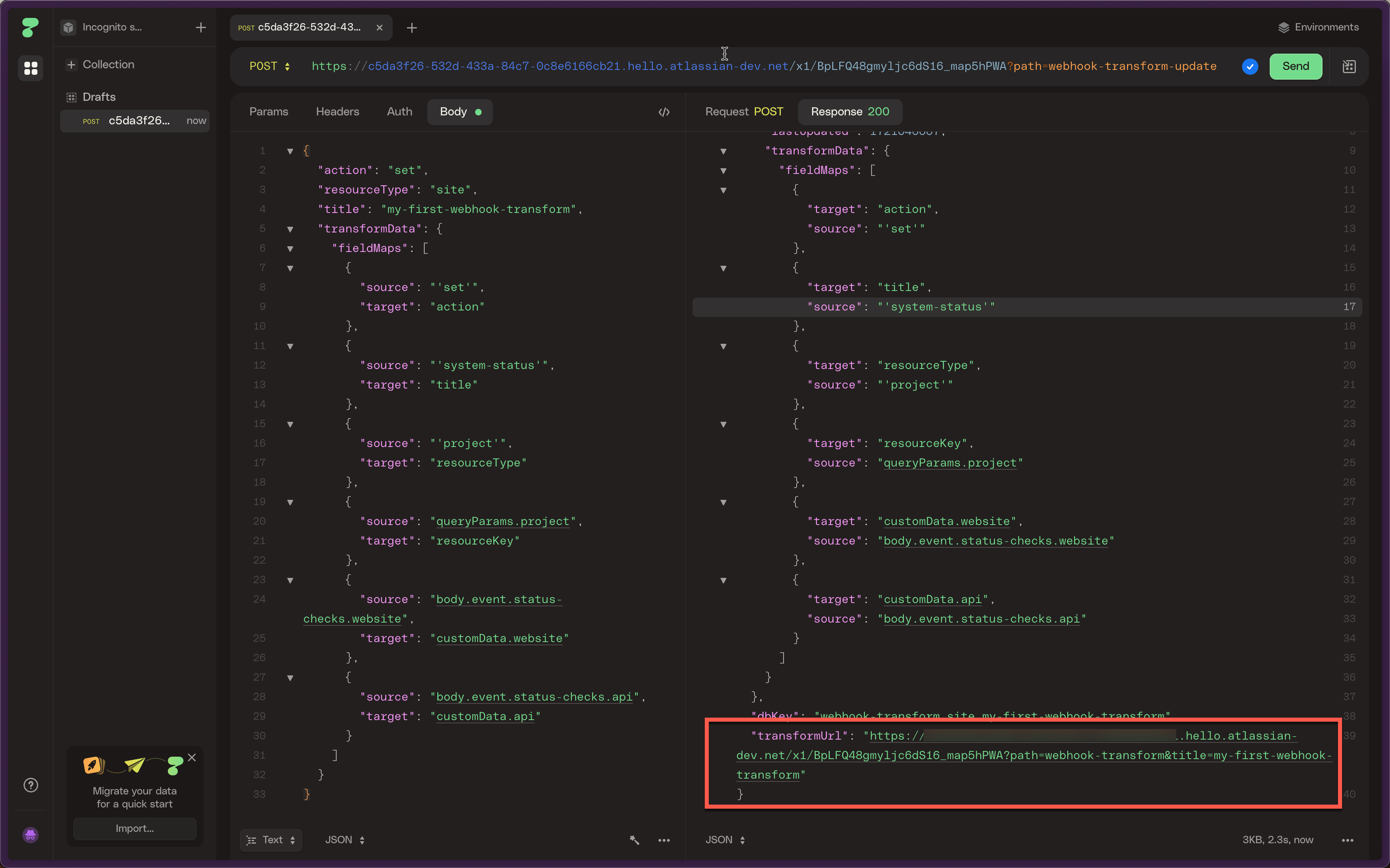Viewport: 1390px width, 868px height.
Task: Switch to the Headers tab
Action: tap(337, 111)
